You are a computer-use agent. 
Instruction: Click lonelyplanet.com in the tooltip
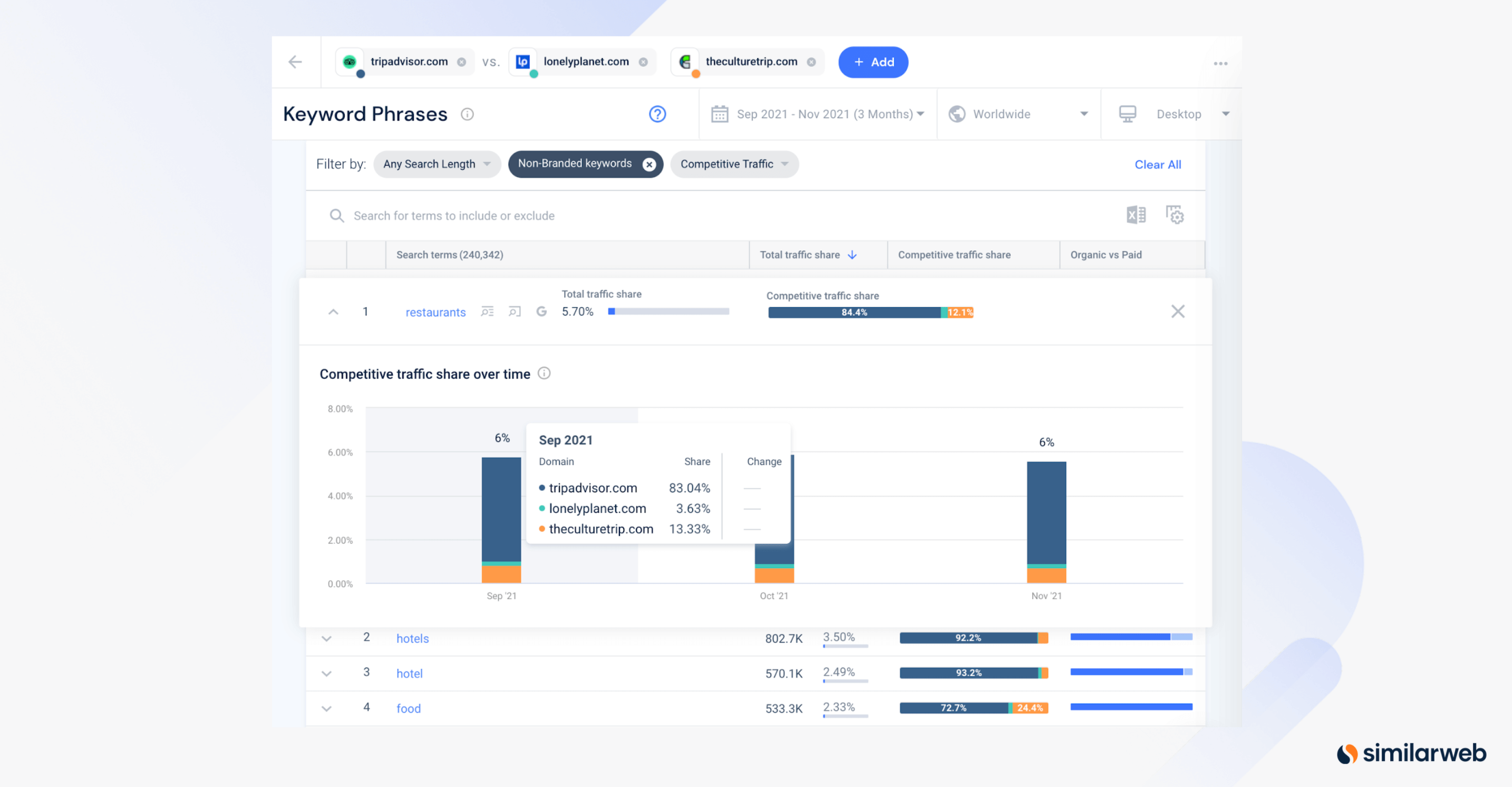click(597, 508)
